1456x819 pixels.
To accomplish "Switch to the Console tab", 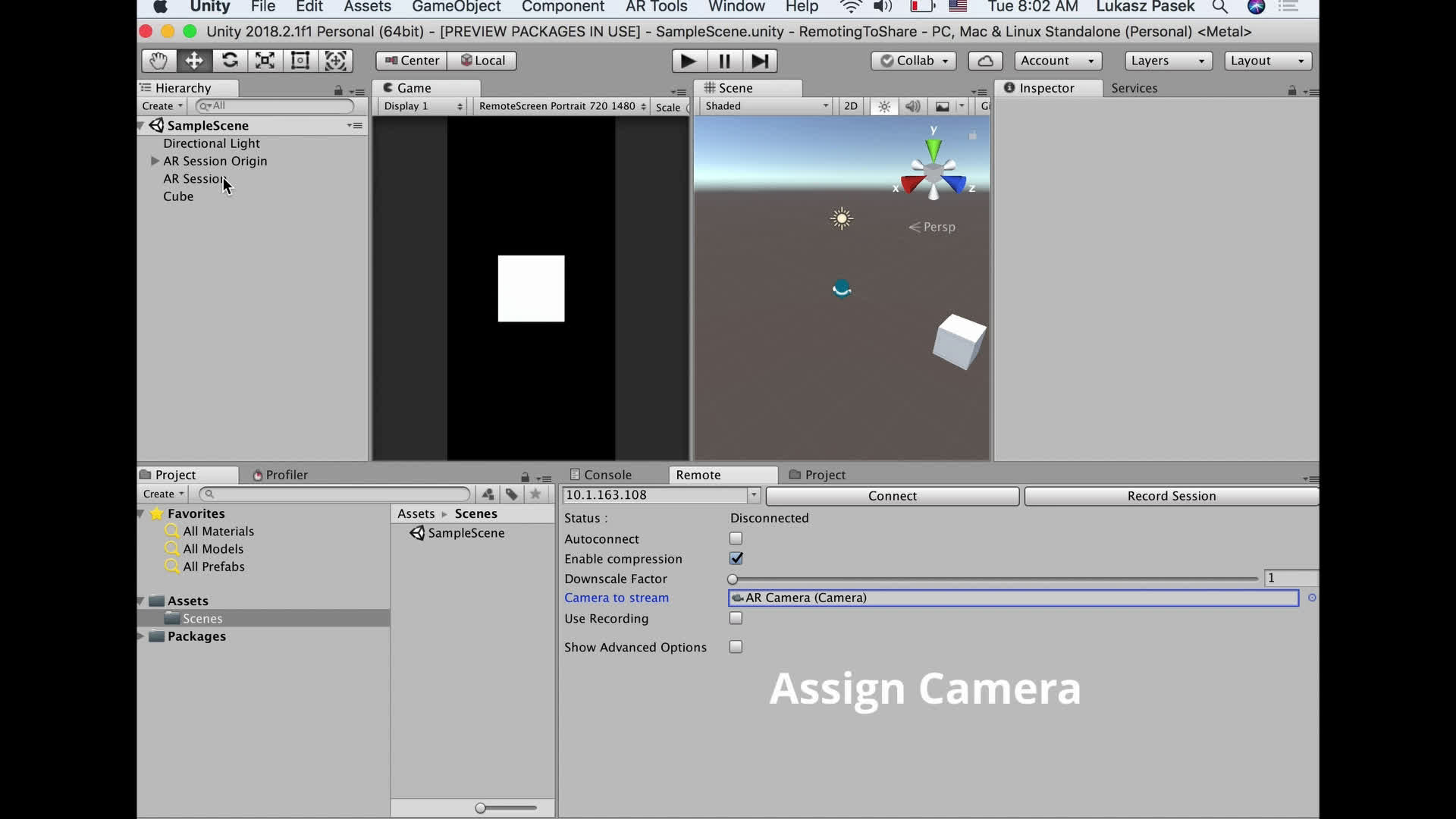I will click(607, 475).
